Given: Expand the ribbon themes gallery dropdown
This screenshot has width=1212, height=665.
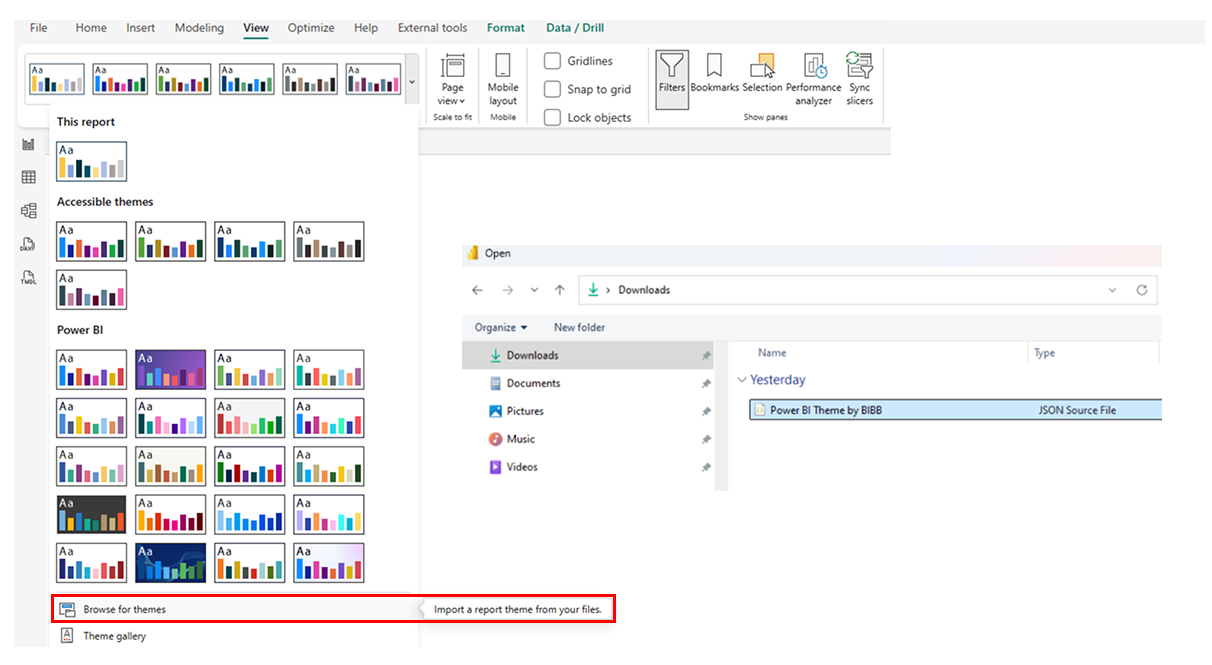Looking at the screenshot, I should click(x=412, y=80).
